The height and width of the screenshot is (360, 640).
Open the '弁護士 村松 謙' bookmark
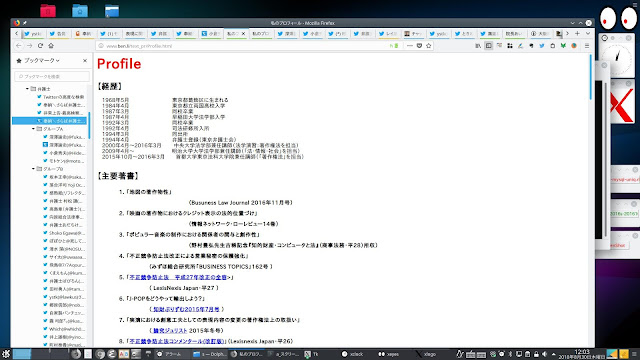tap(64, 201)
